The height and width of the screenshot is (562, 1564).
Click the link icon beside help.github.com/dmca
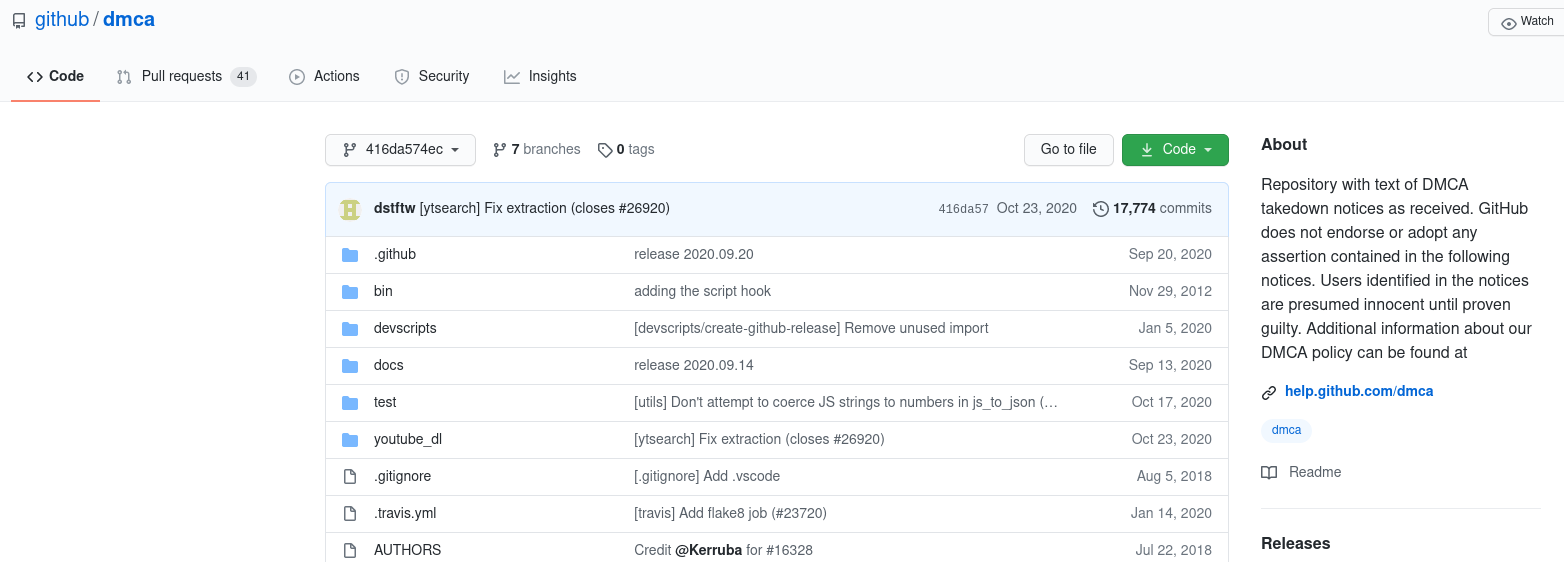[x=1269, y=392]
